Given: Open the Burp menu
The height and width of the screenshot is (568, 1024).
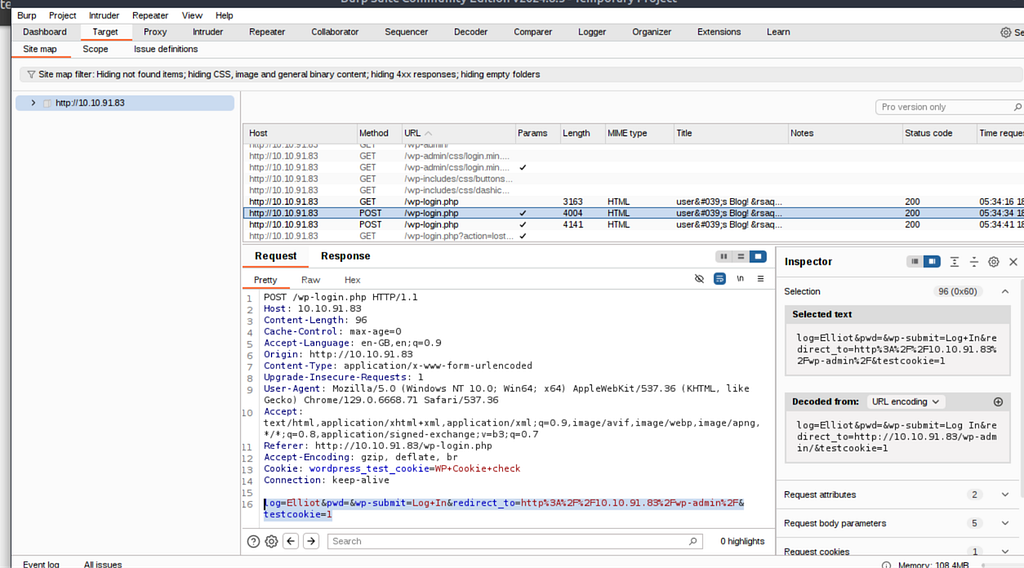Looking at the screenshot, I should (x=27, y=16).
